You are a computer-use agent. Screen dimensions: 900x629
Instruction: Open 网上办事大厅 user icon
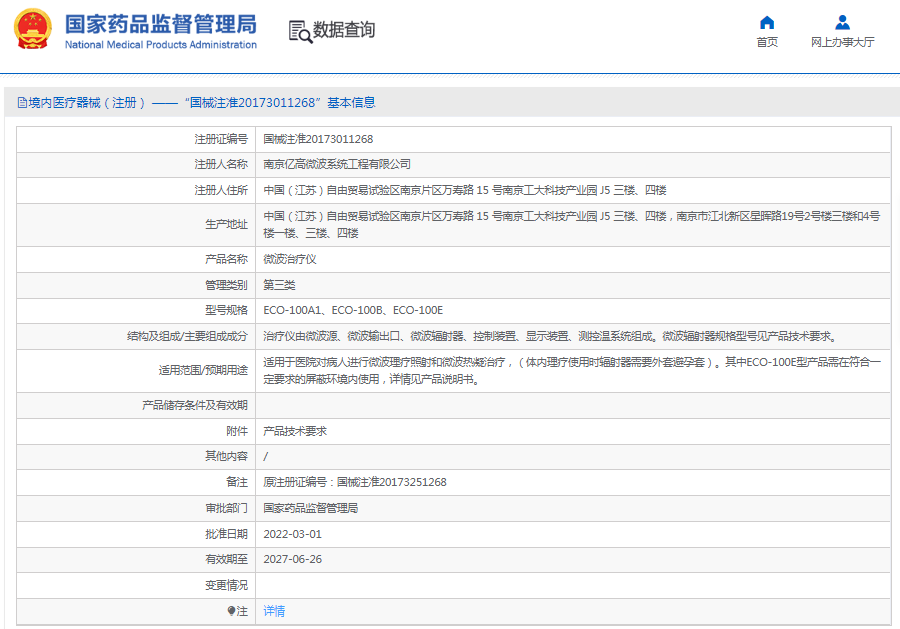click(x=842, y=22)
